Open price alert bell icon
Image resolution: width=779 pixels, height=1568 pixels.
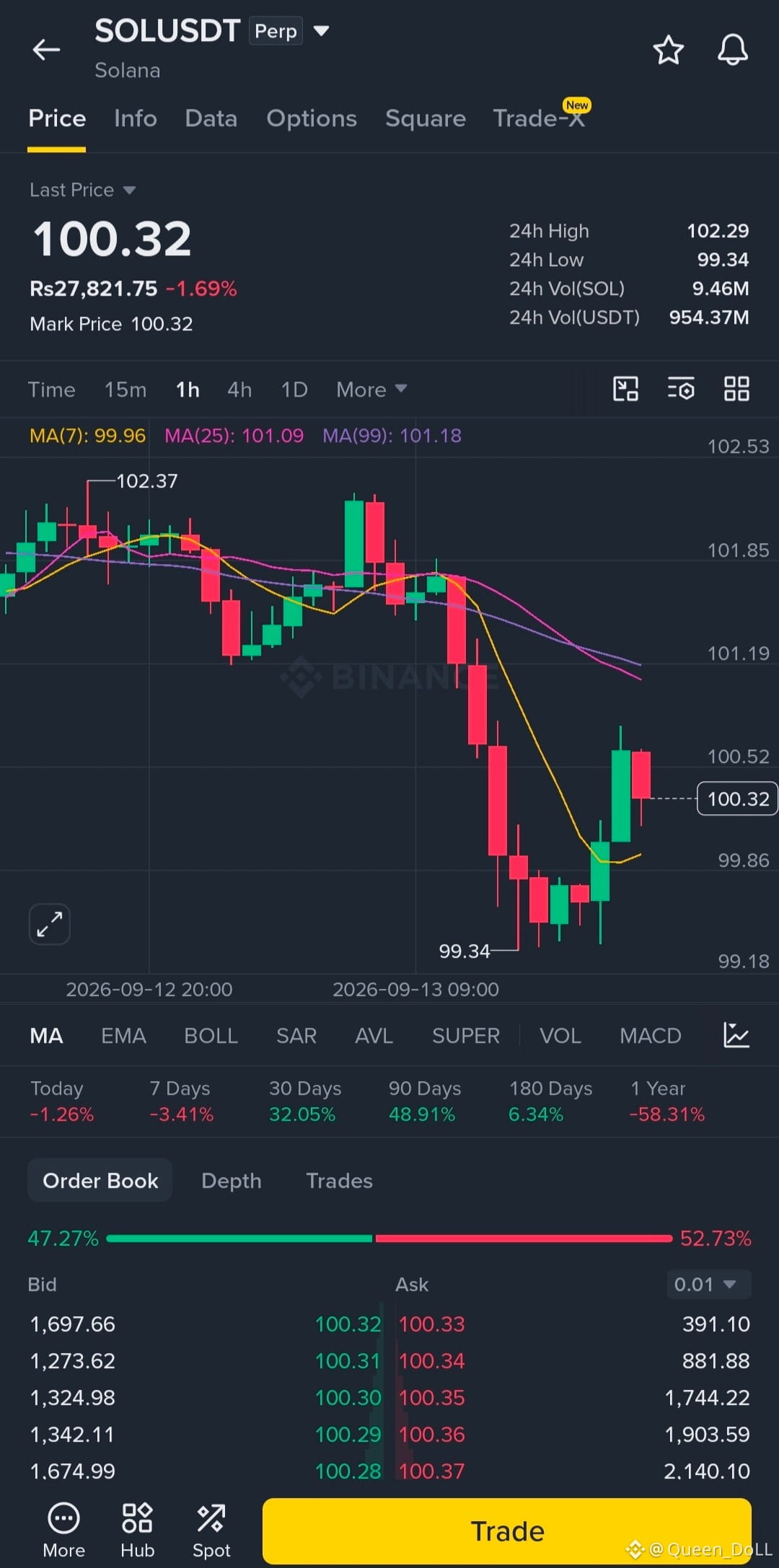732,50
